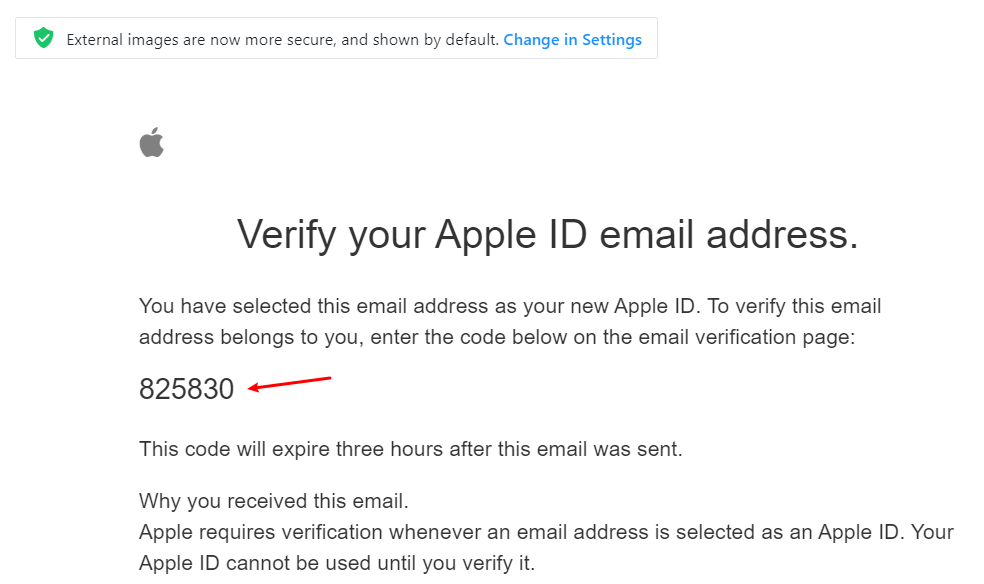Click the gray Apple logo
Viewport: 984px width, 584px height.
click(x=151, y=142)
